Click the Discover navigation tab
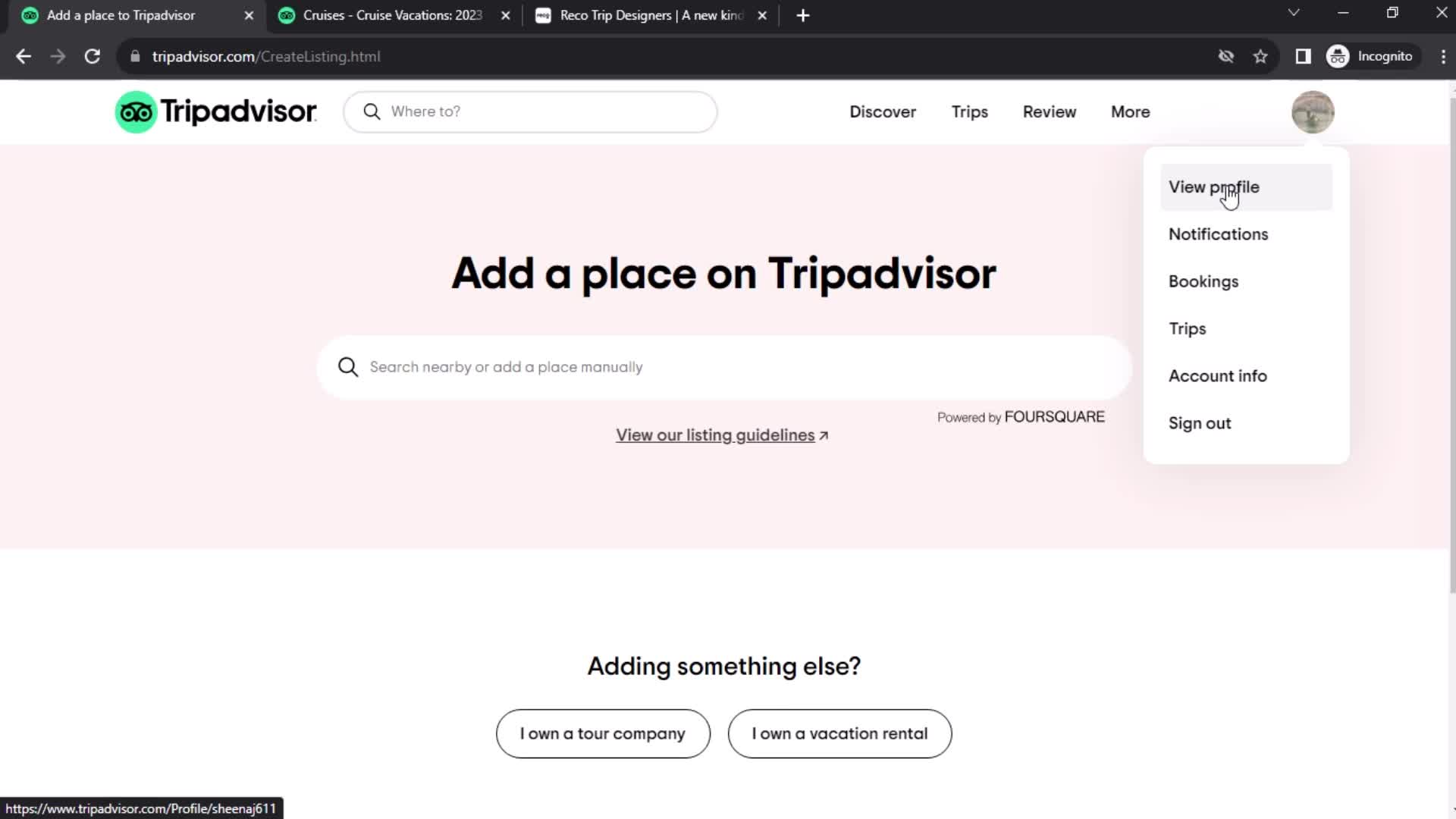The image size is (1456, 819). point(883,111)
